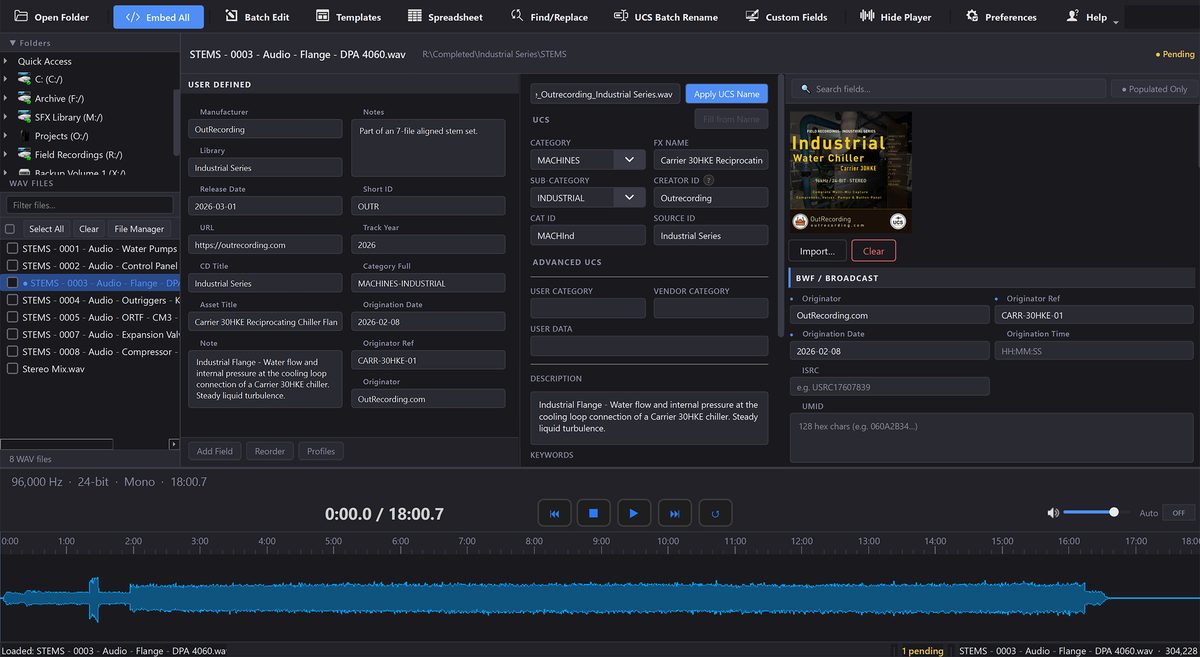Check the STEMS - 0002 Control Panel file

12,266
